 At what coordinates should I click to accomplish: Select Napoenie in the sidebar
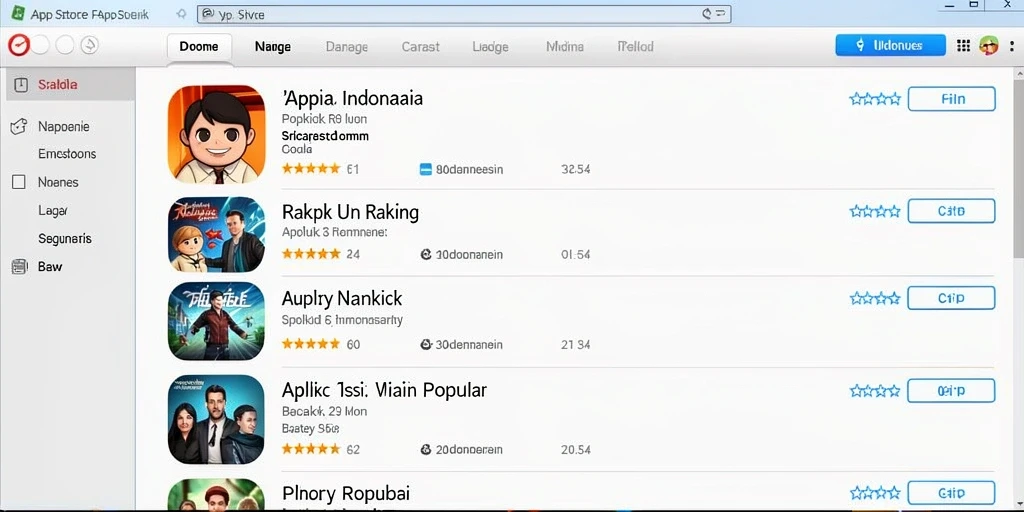point(63,127)
